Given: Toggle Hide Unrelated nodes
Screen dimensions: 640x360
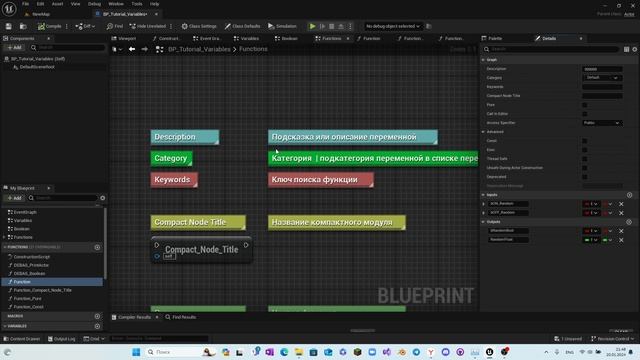Looking at the screenshot, I should (x=148, y=26).
